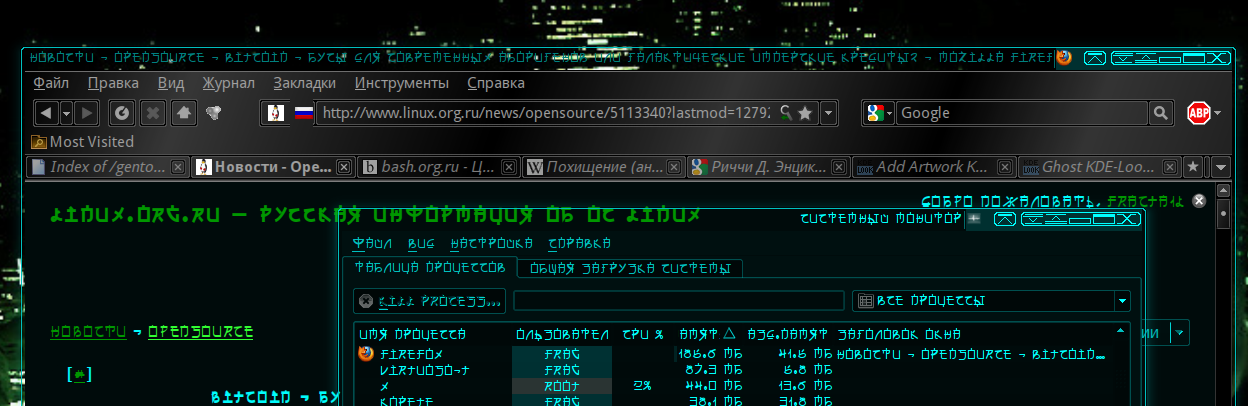Viewport: 1248px width, 406px height.
Task: Open the list-all-tabs dropdown arrow
Action: pyautogui.click(x=1220, y=166)
